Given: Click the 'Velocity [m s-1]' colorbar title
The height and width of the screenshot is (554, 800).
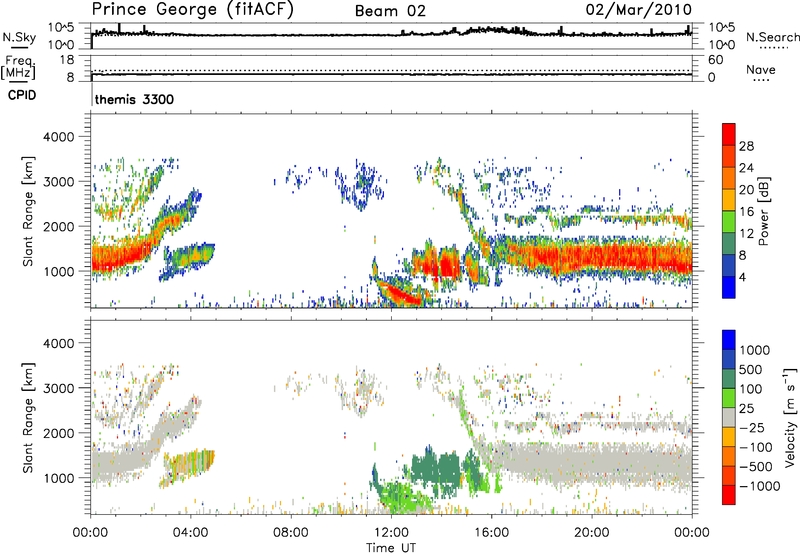Looking at the screenshot, I should (790, 417).
